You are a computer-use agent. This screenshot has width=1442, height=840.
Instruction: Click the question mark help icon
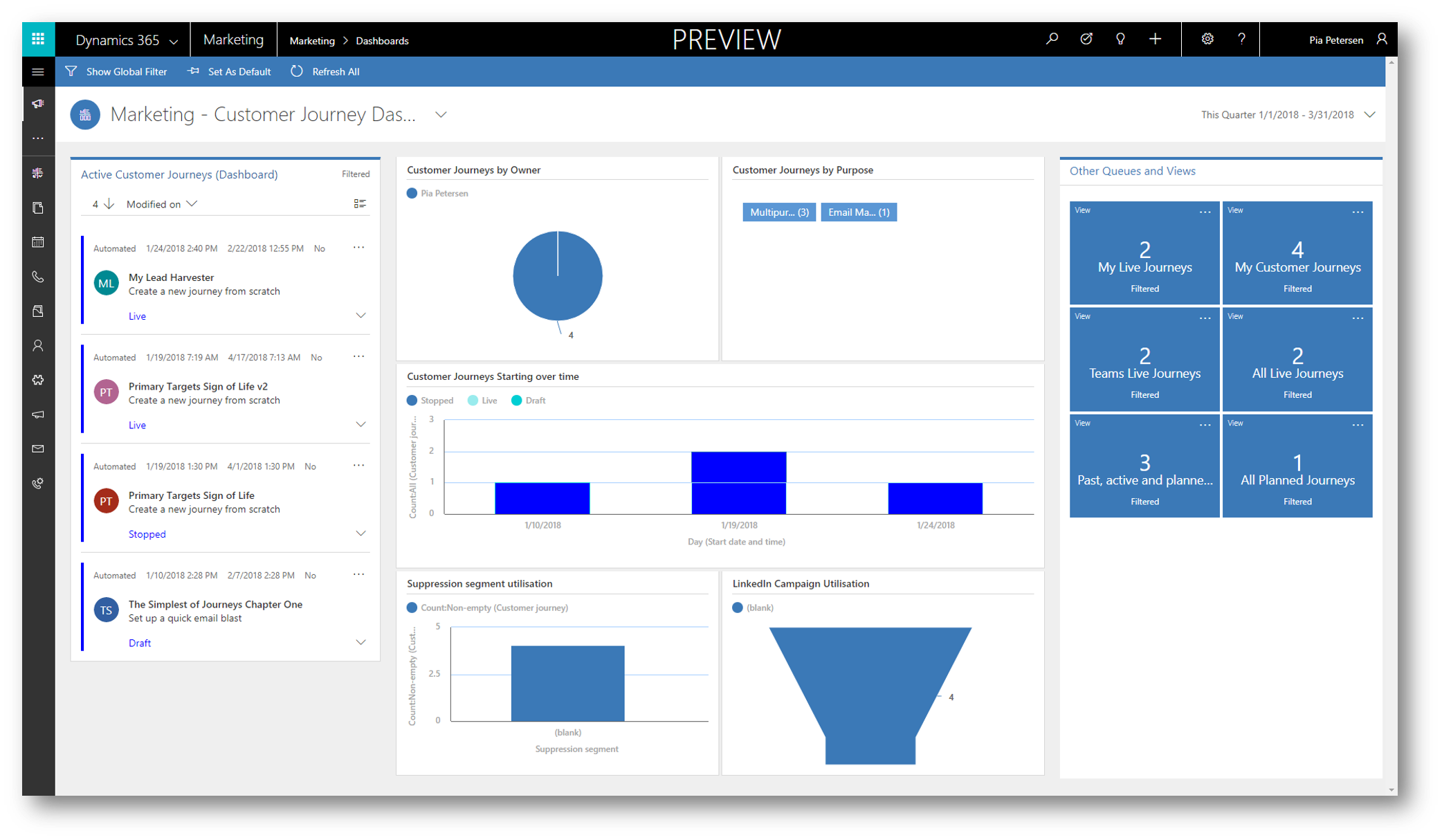point(1242,39)
